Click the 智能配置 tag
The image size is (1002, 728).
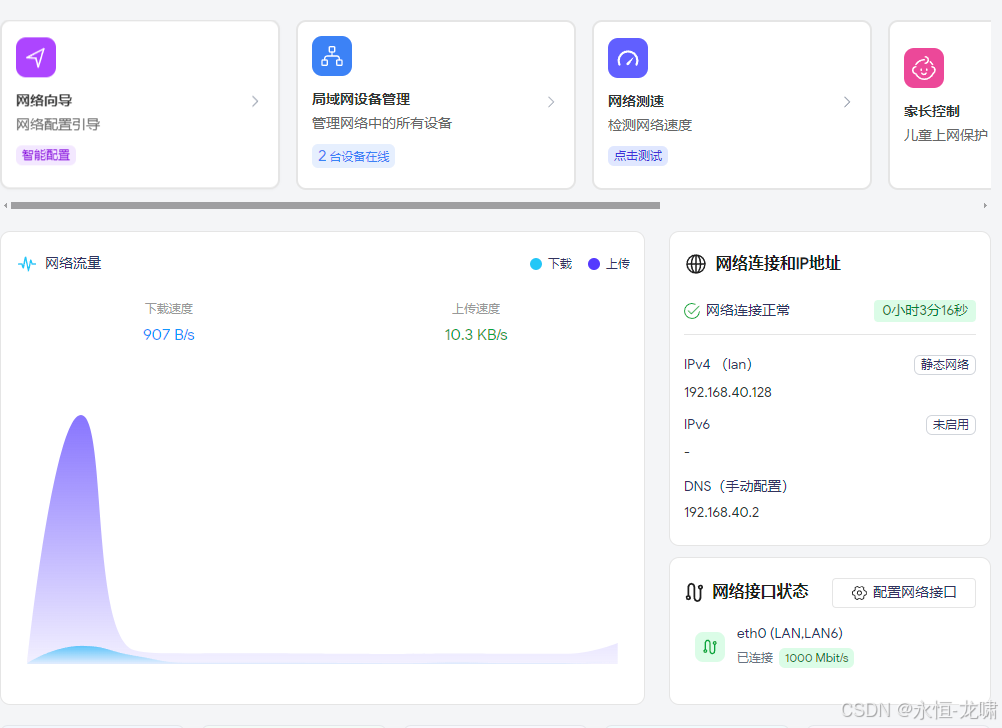click(45, 155)
